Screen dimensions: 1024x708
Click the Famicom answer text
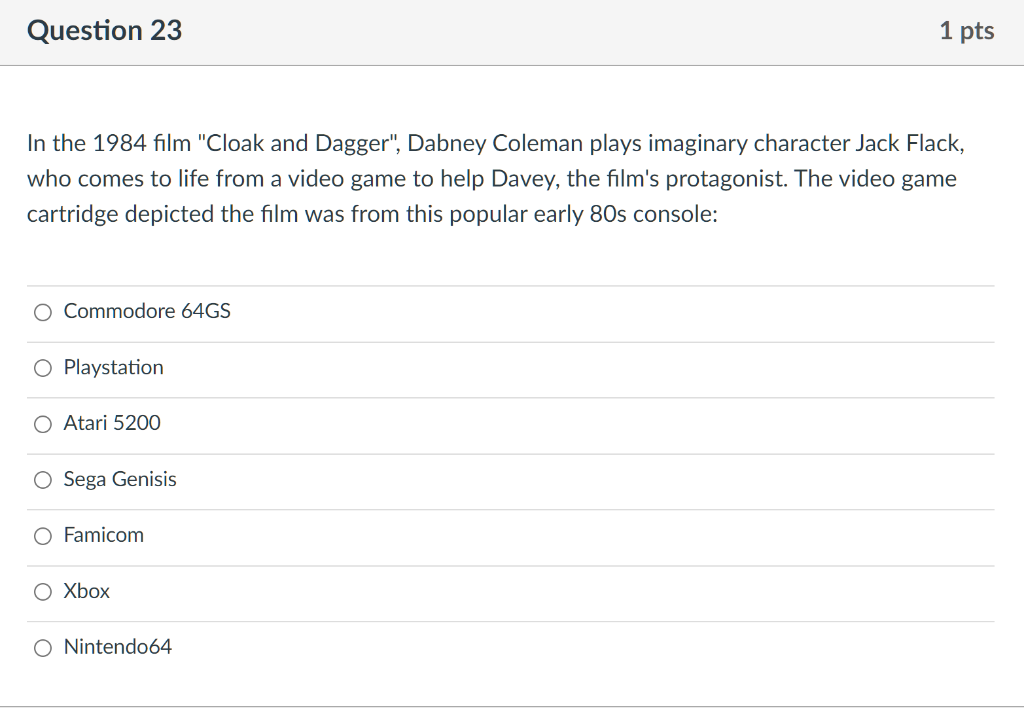(103, 535)
